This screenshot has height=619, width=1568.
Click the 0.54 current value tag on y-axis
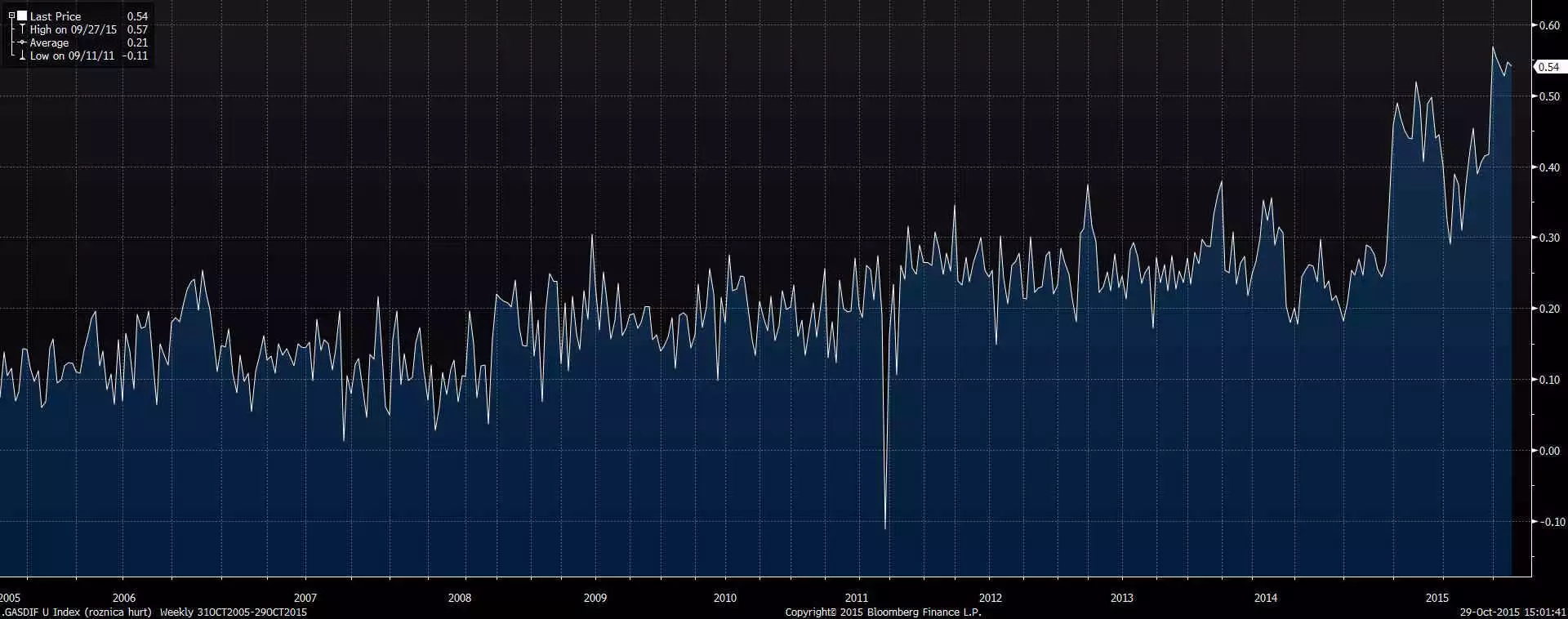1550,67
